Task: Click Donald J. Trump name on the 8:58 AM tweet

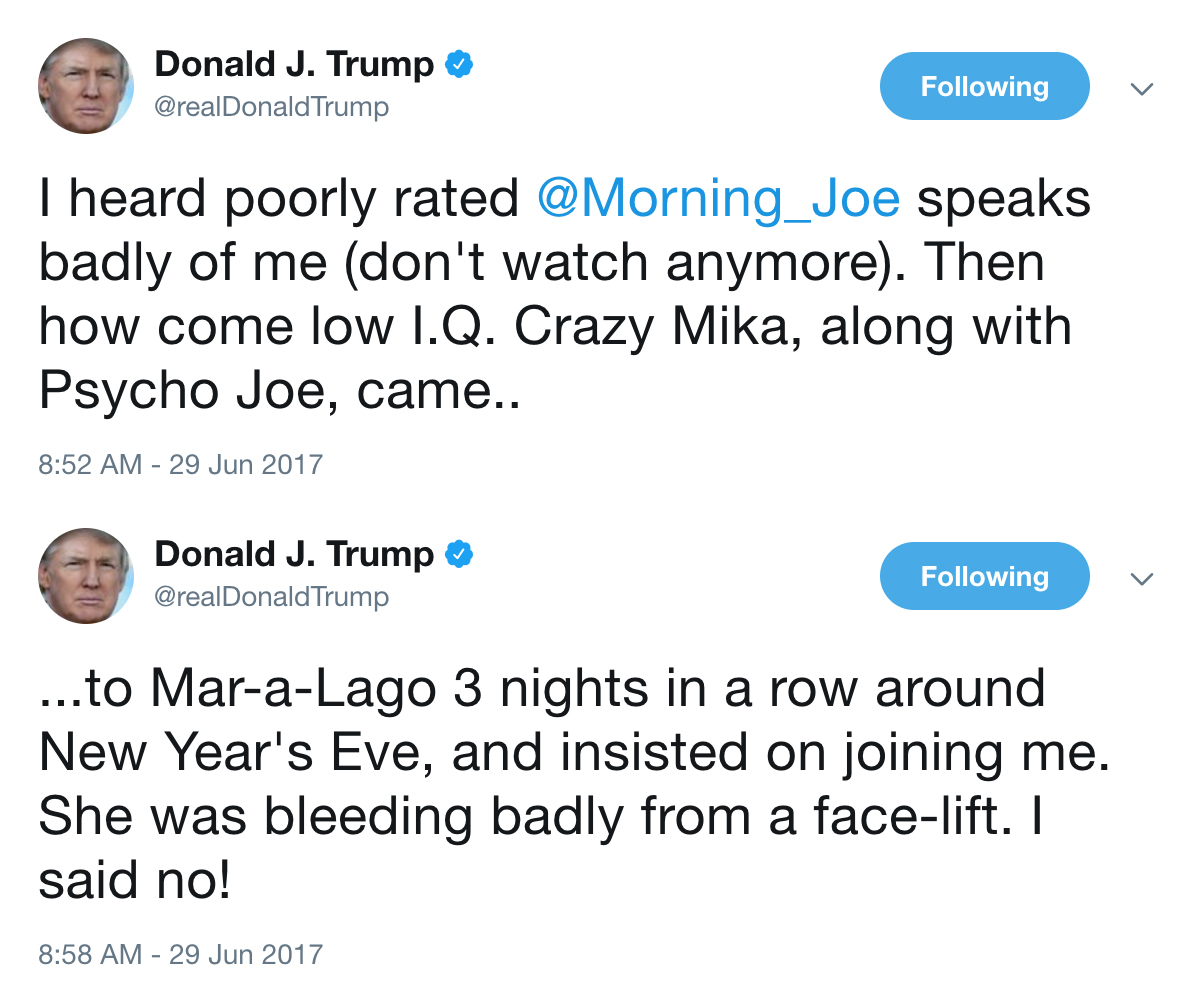Action: click(x=295, y=555)
